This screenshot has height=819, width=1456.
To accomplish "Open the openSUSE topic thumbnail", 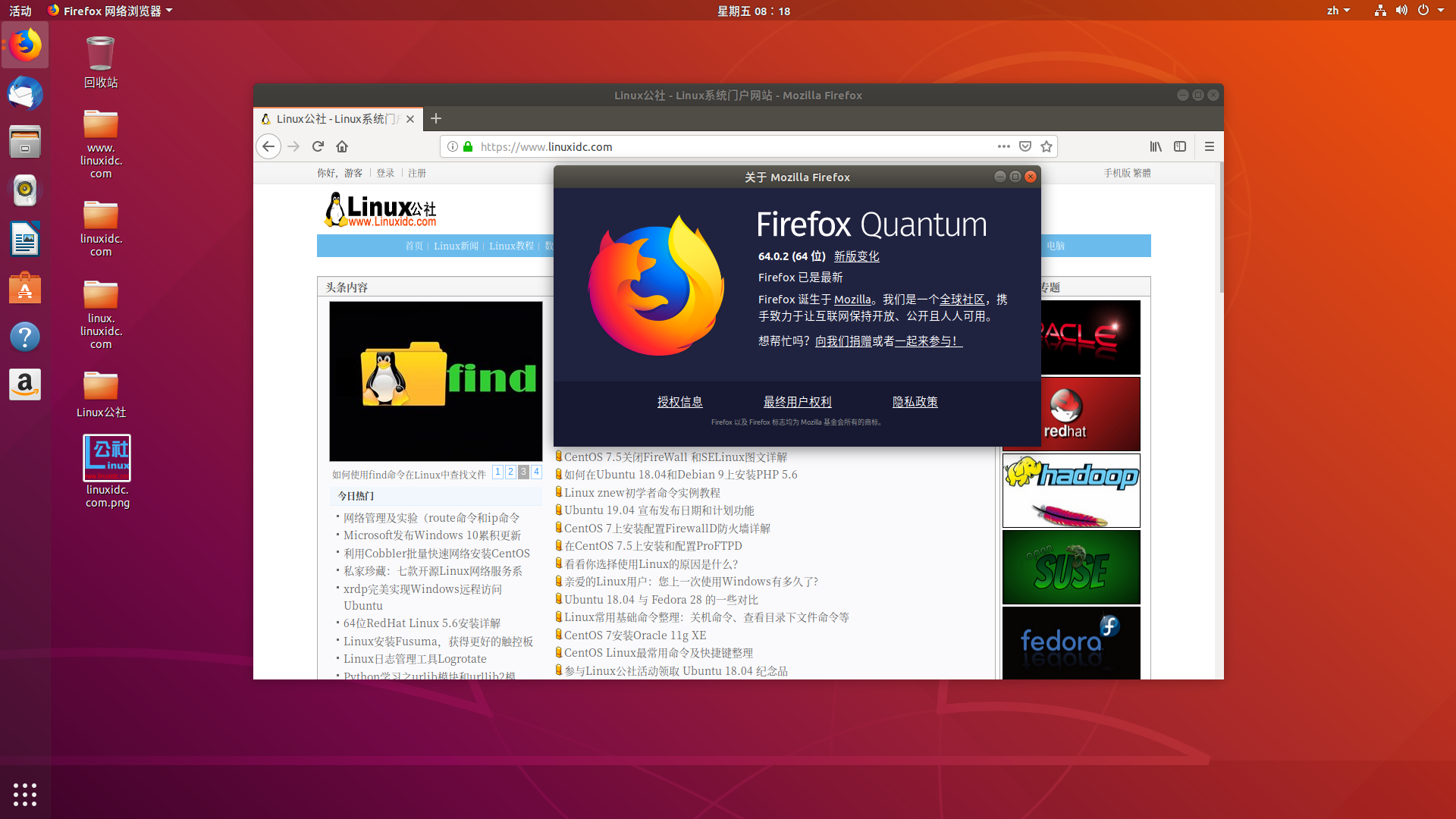I will point(1072,567).
